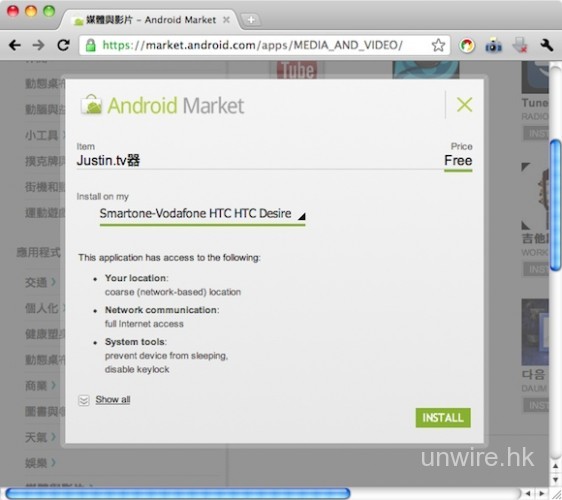Click the Justin.tv item name

click(x=108, y=161)
